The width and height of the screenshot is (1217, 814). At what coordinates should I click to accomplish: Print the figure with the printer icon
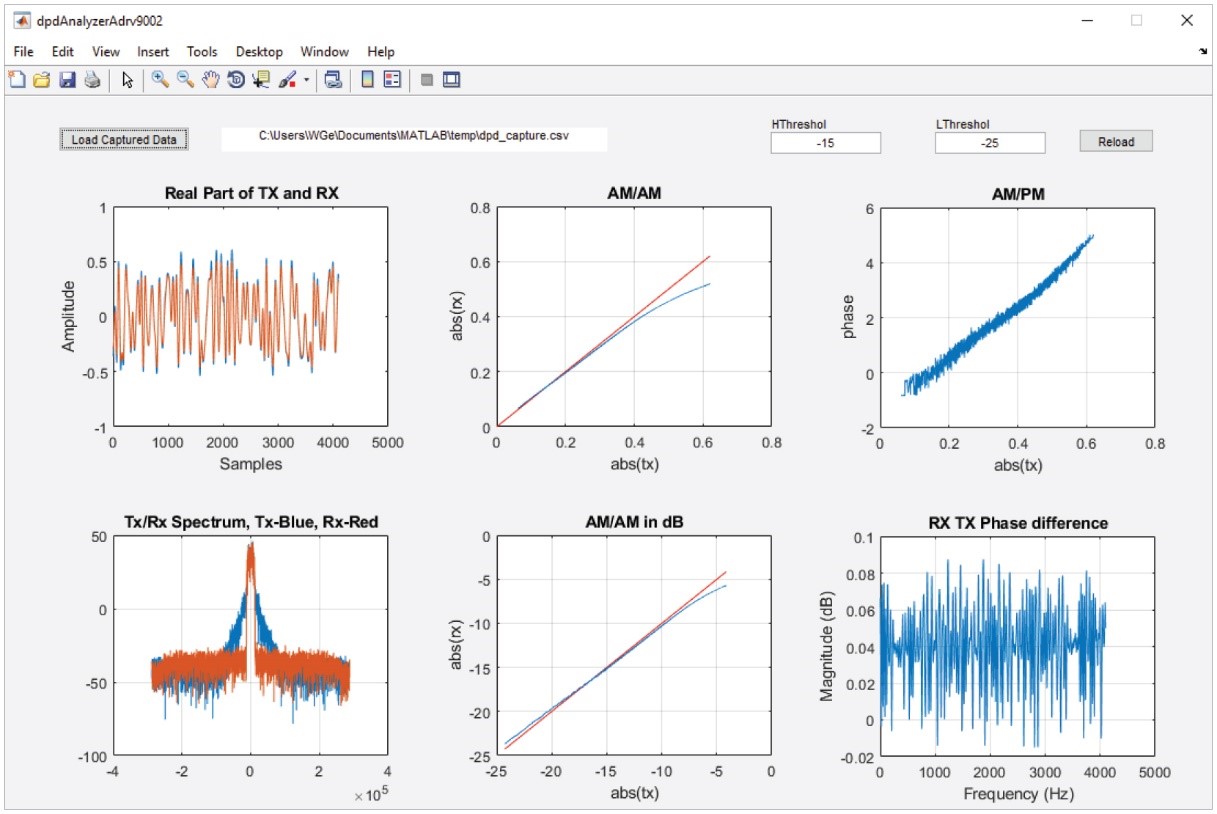click(x=91, y=81)
